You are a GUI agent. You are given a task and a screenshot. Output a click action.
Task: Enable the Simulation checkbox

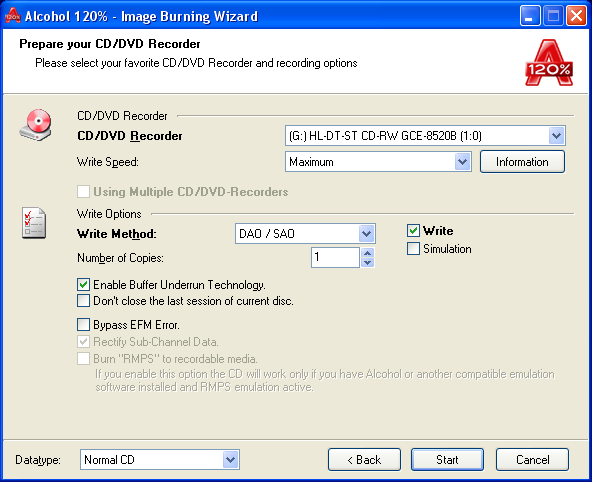(x=413, y=249)
